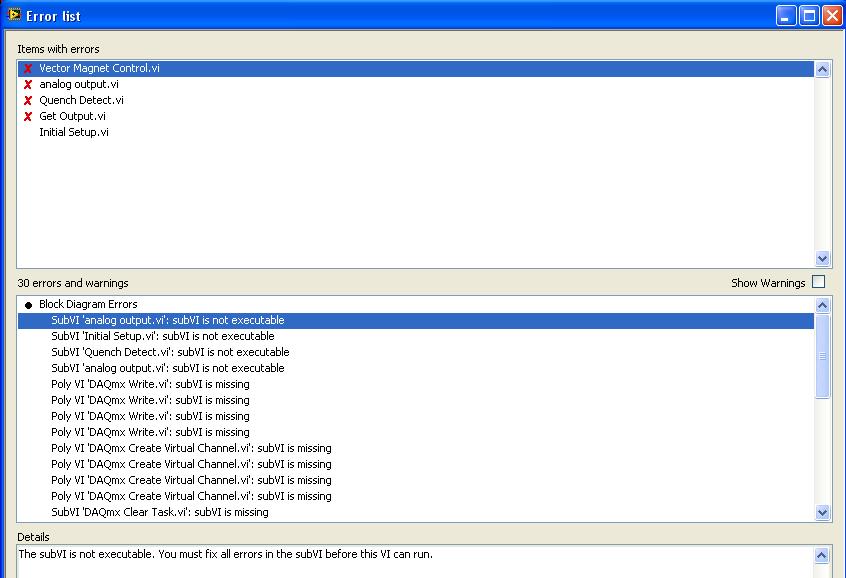Enable the Show Warnings checkbox
Screen dimensions: 846x578
tap(818, 282)
